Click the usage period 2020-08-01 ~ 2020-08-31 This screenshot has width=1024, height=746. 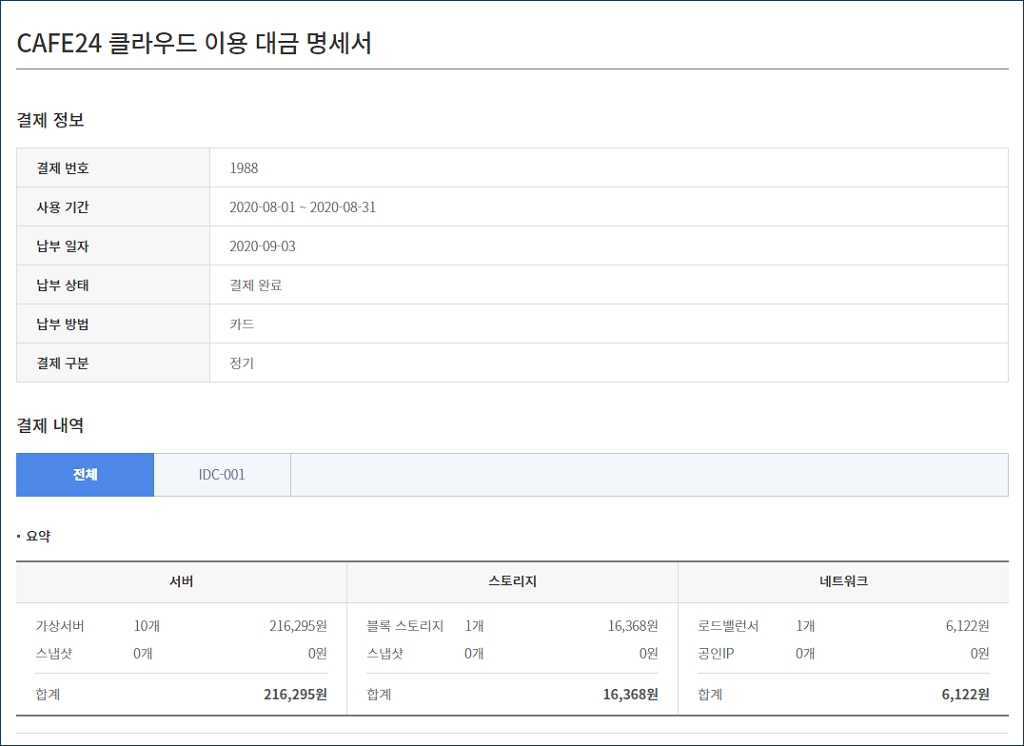302,207
